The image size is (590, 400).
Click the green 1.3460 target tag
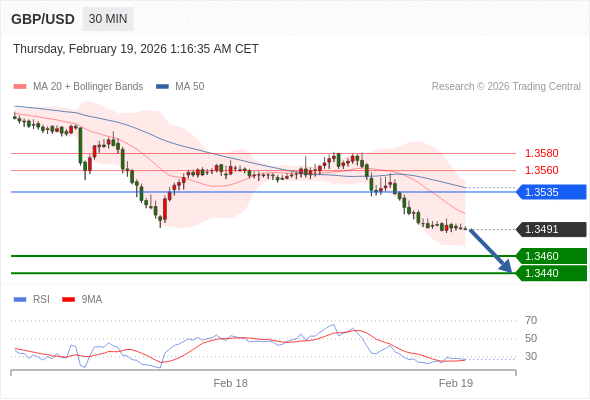pos(552,256)
